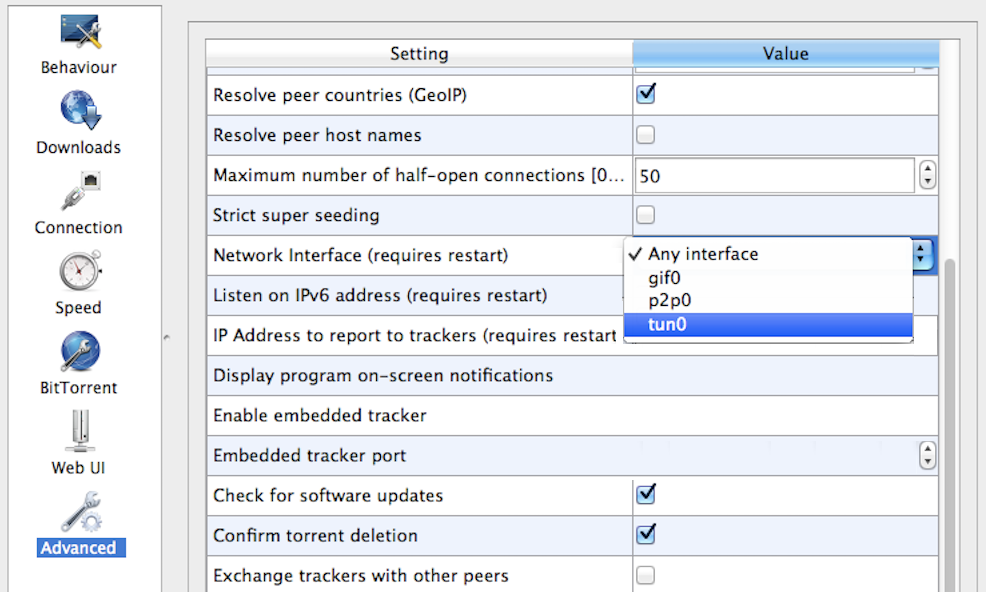This screenshot has height=592, width=986.
Task: Select the Connection settings icon
Action: click(x=78, y=192)
